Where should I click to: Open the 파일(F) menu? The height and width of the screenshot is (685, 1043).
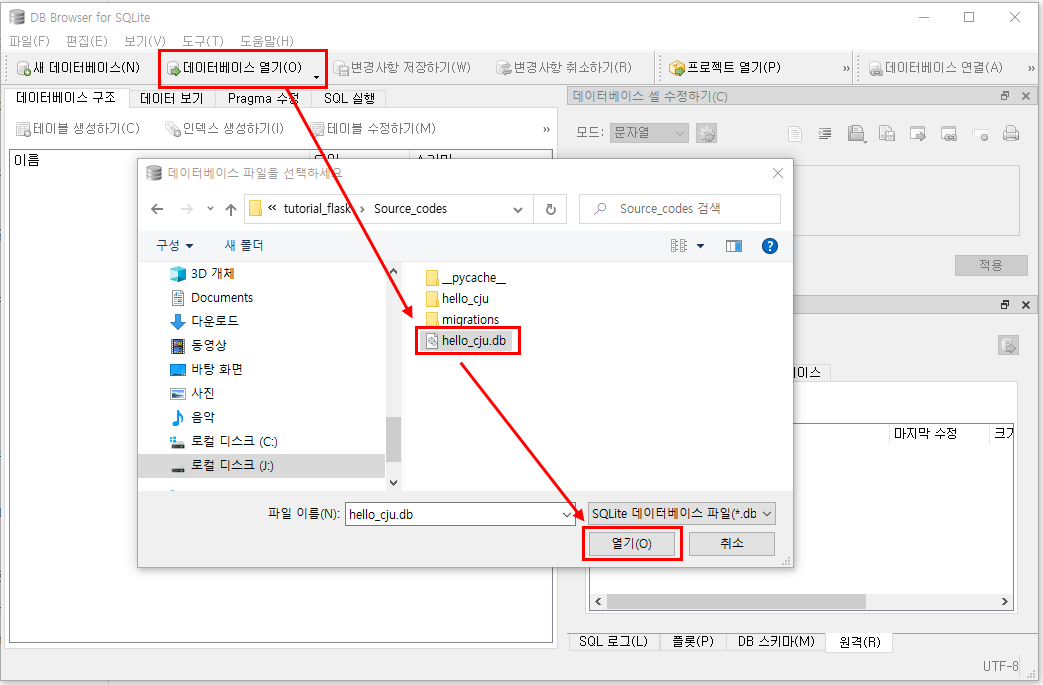click(29, 41)
